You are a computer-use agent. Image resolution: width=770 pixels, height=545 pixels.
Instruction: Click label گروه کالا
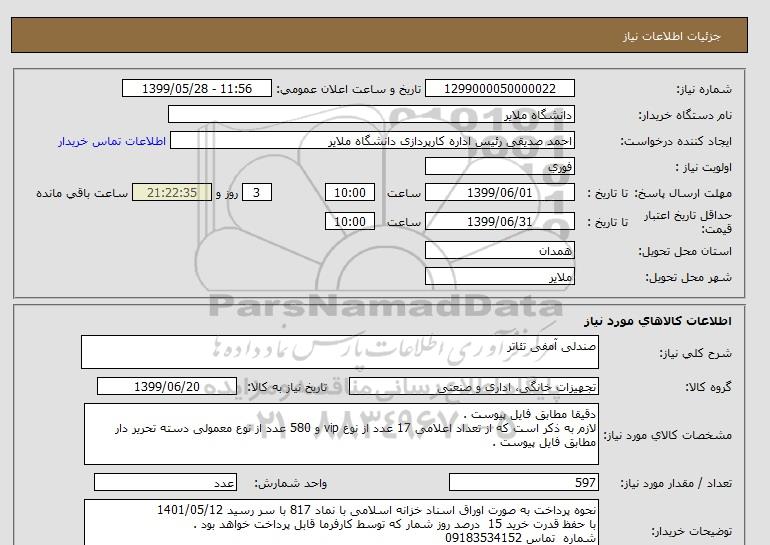[x=708, y=387]
